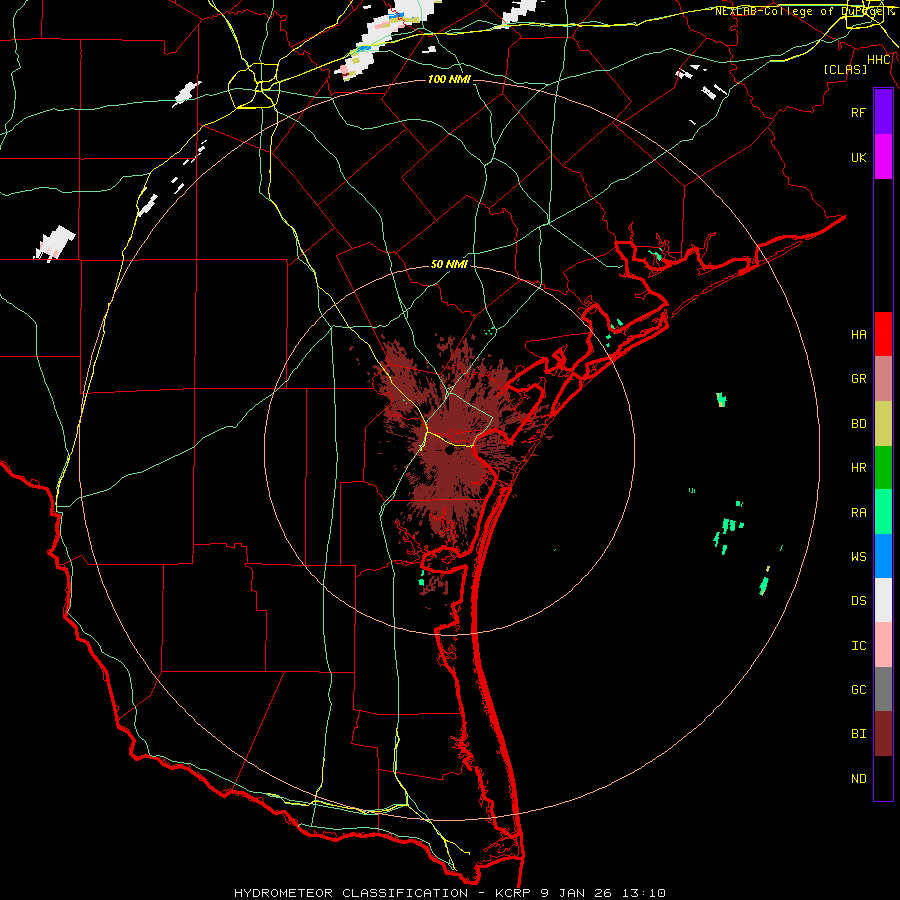Click the "[CLAS]" units label
This screenshot has width=900, height=900.
845,69
